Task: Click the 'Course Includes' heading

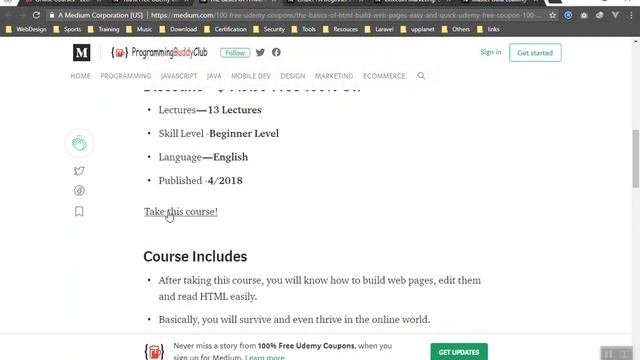Action: (x=195, y=256)
